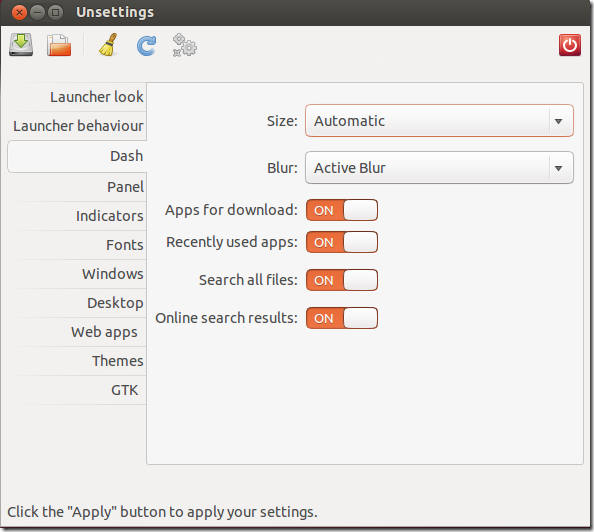594x532 pixels.
Task: Click the Recently used apps: label
Action: (232, 242)
